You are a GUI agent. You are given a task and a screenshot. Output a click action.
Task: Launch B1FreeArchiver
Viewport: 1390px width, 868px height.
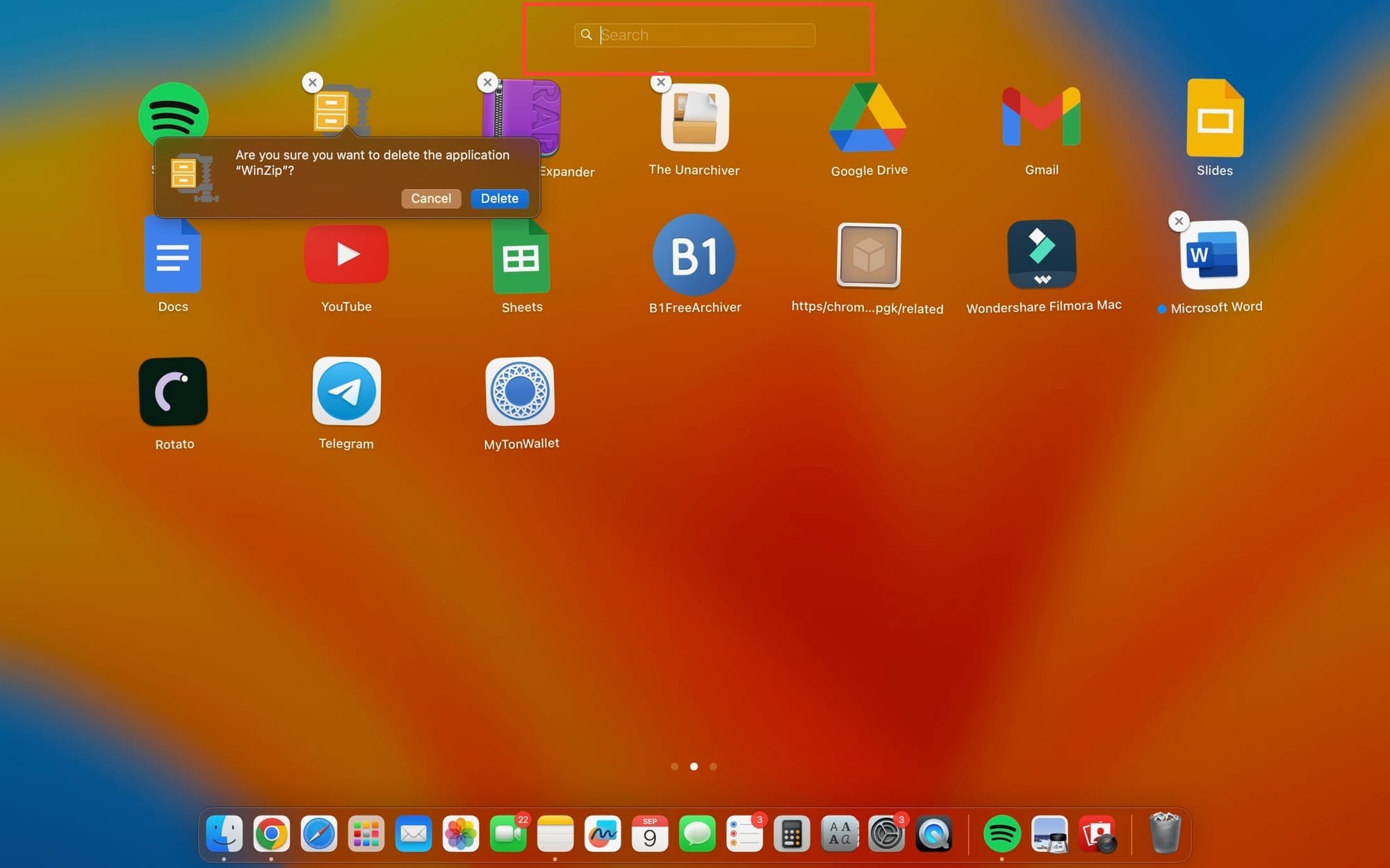(694, 254)
